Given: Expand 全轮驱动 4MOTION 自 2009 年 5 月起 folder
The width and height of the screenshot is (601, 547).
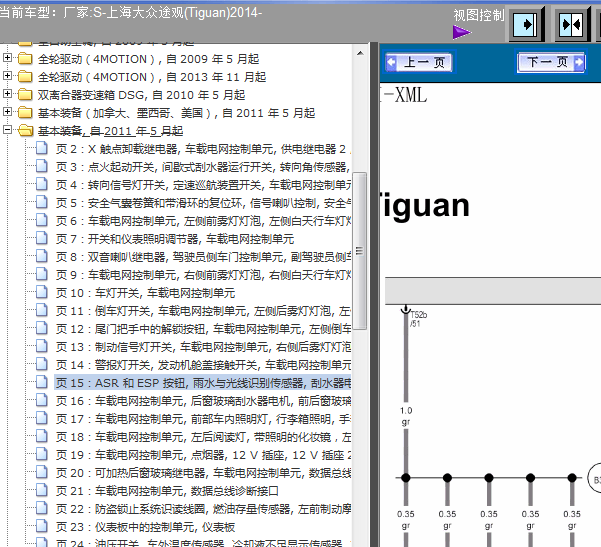Looking at the screenshot, I should click(x=7, y=58).
